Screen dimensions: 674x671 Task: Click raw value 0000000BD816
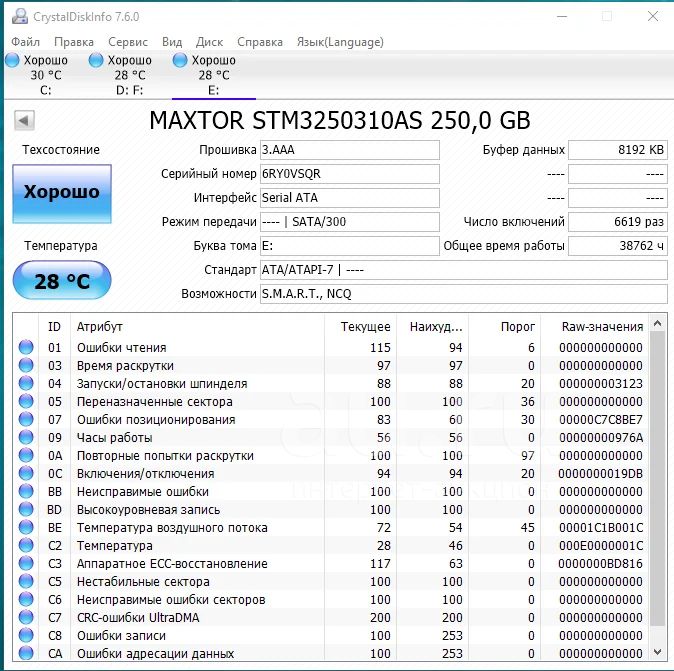click(x=600, y=564)
